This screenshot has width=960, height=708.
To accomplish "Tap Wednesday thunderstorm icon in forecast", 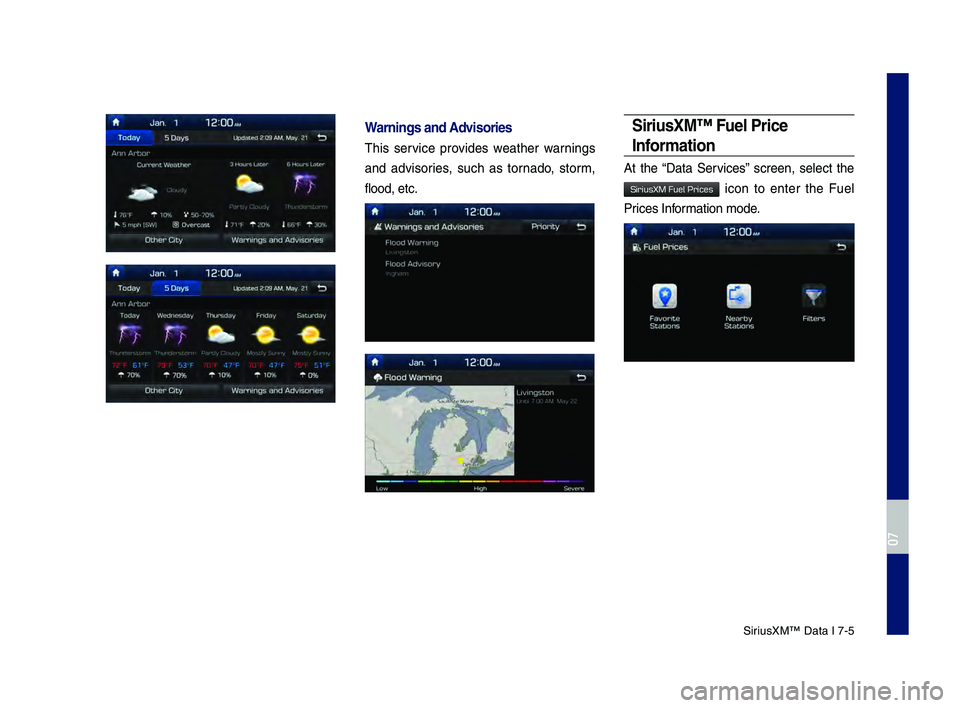I will pyautogui.click(x=175, y=335).
